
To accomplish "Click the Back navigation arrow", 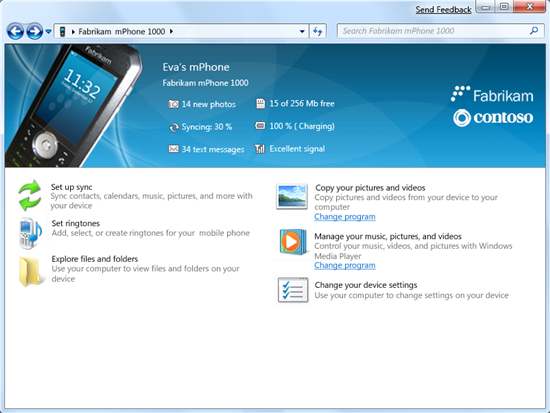I will coord(15,32).
